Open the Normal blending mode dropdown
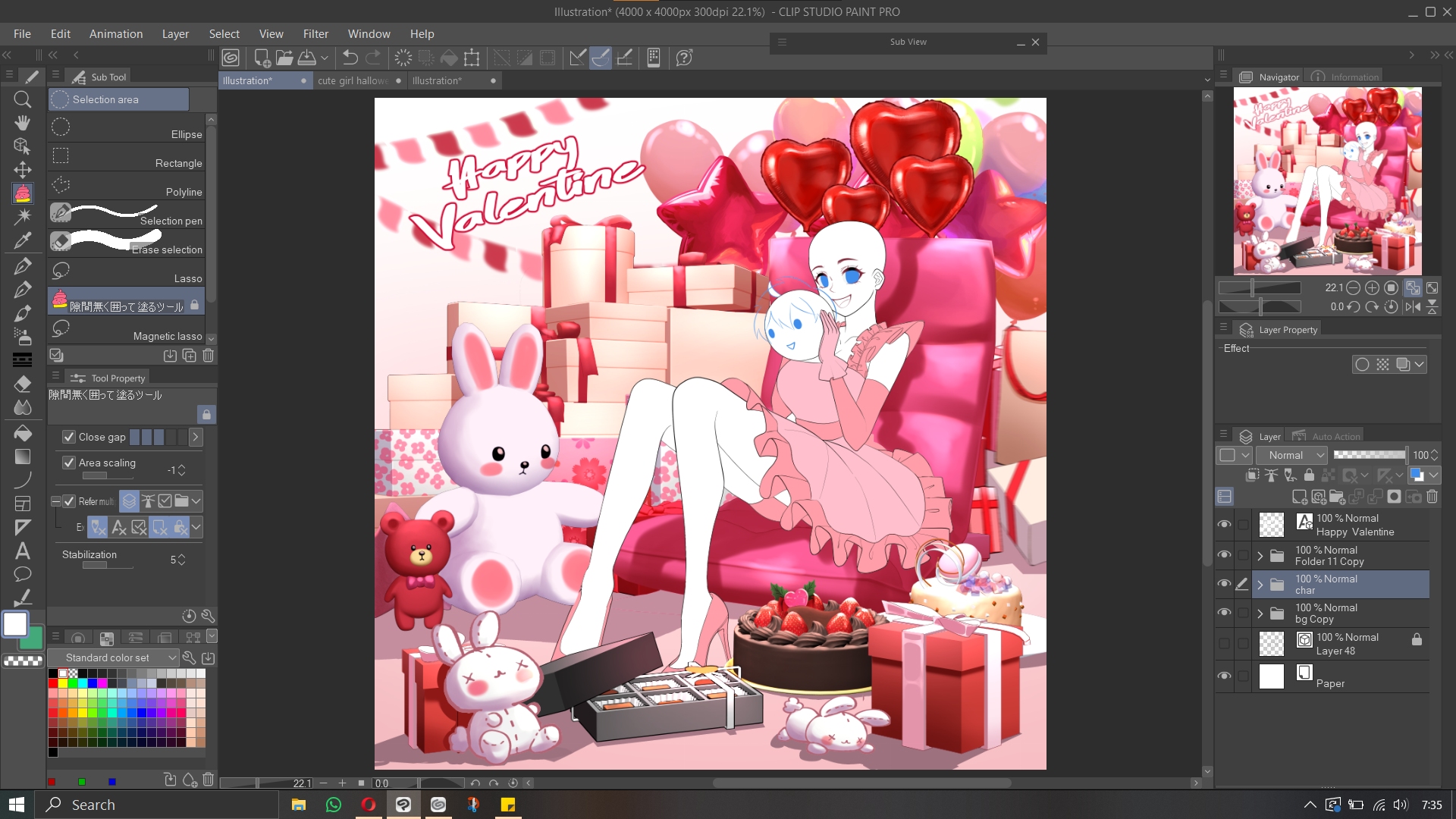This screenshot has height=819, width=1456. pos(1291,455)
